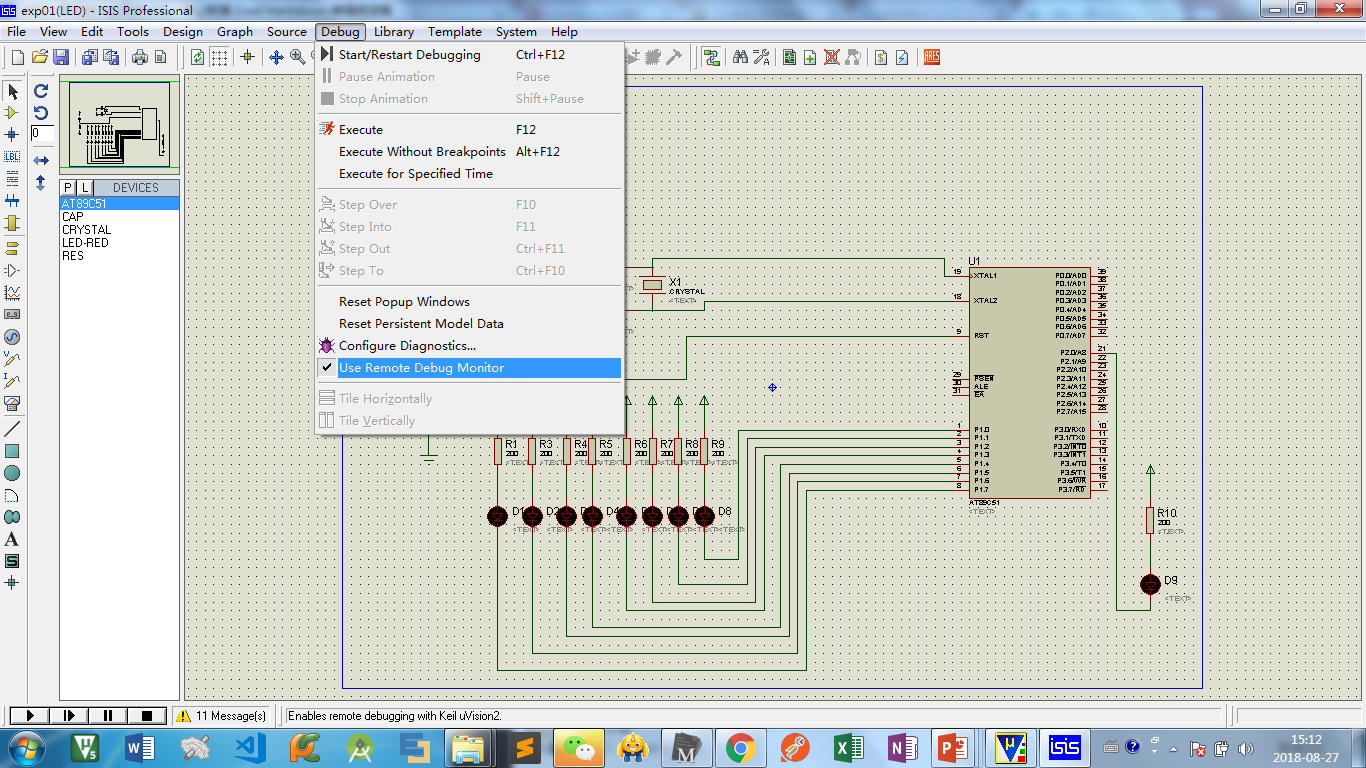Image resolution: width=1366 pixels, height=768 pixels.
Task: Click the Wire autorouter toolbar icon
Action: pyautogui.click(x=711, y=57)
